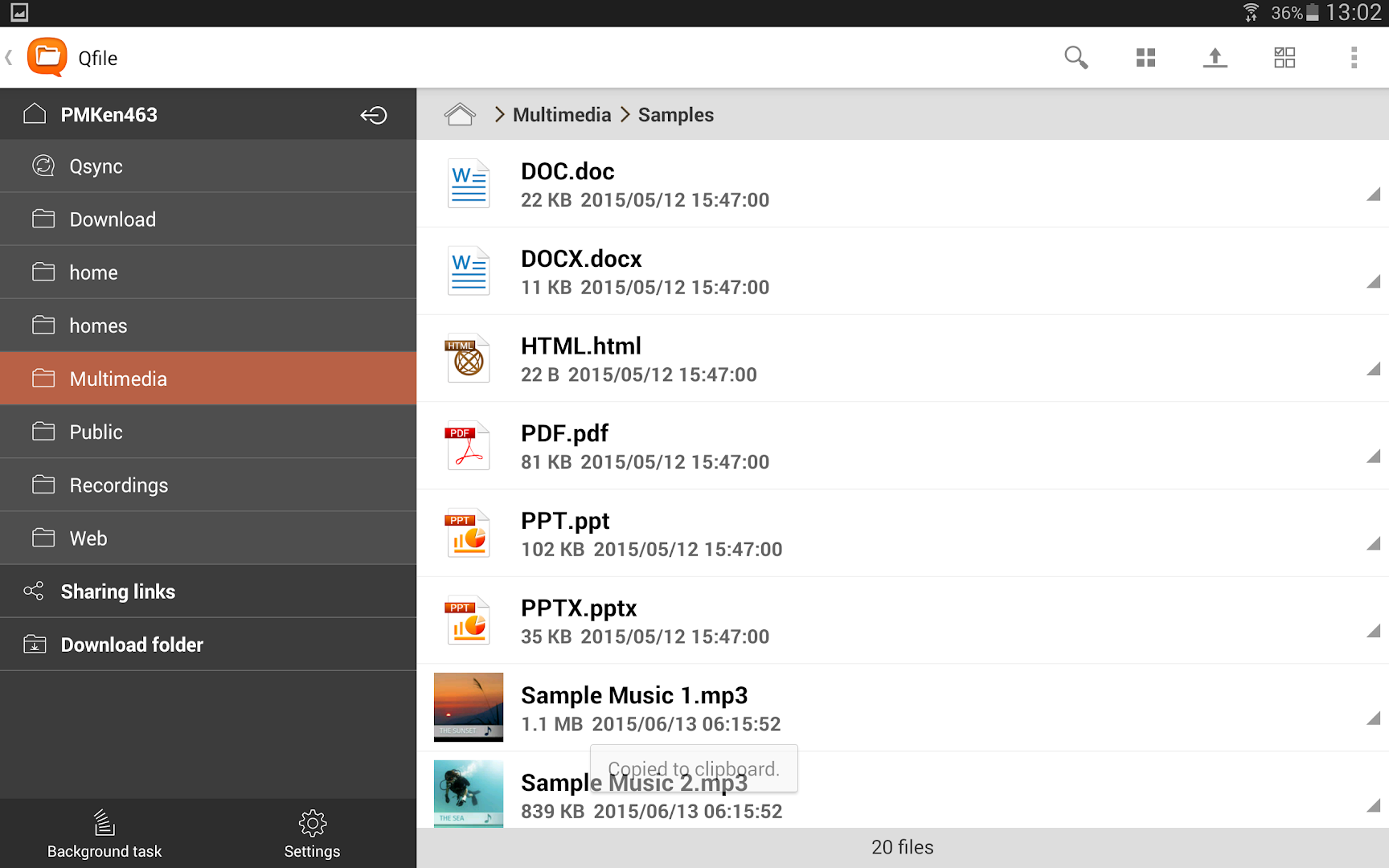
Task: Click the '20 files' status bar text
Action: (903, 847)
